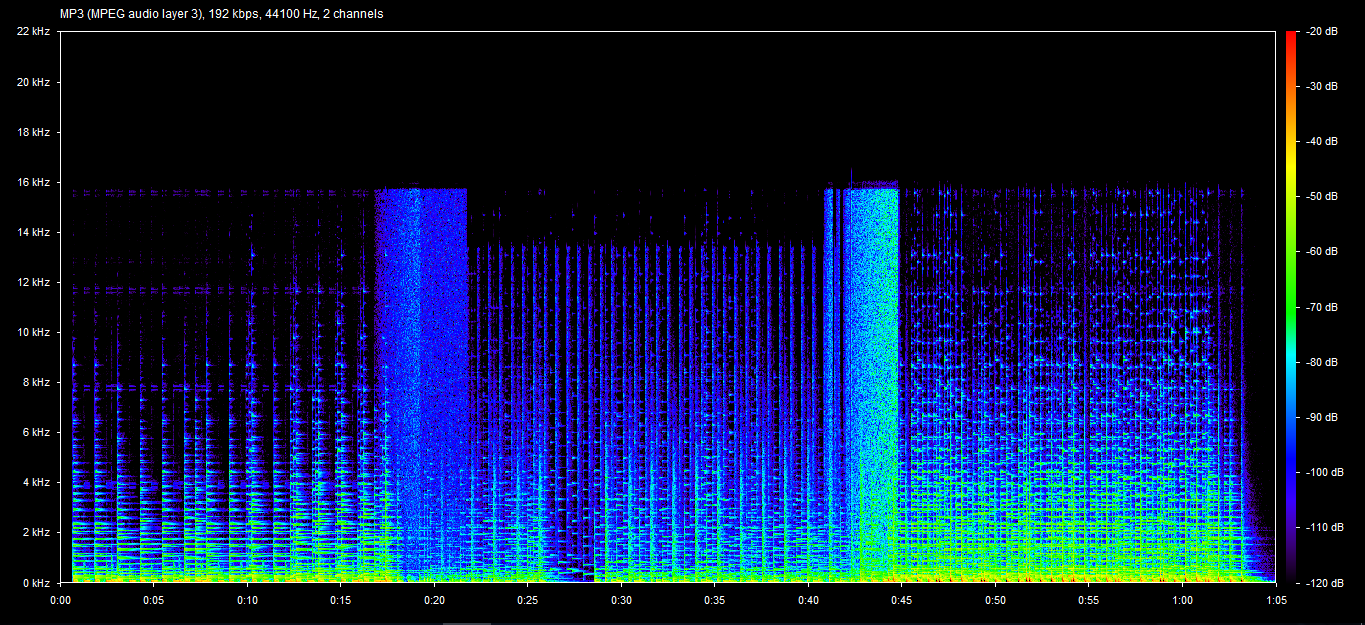Screen dimensions: 1365x625
Task: Select the 0:30 time axis marker
Action: click(621, 600)
